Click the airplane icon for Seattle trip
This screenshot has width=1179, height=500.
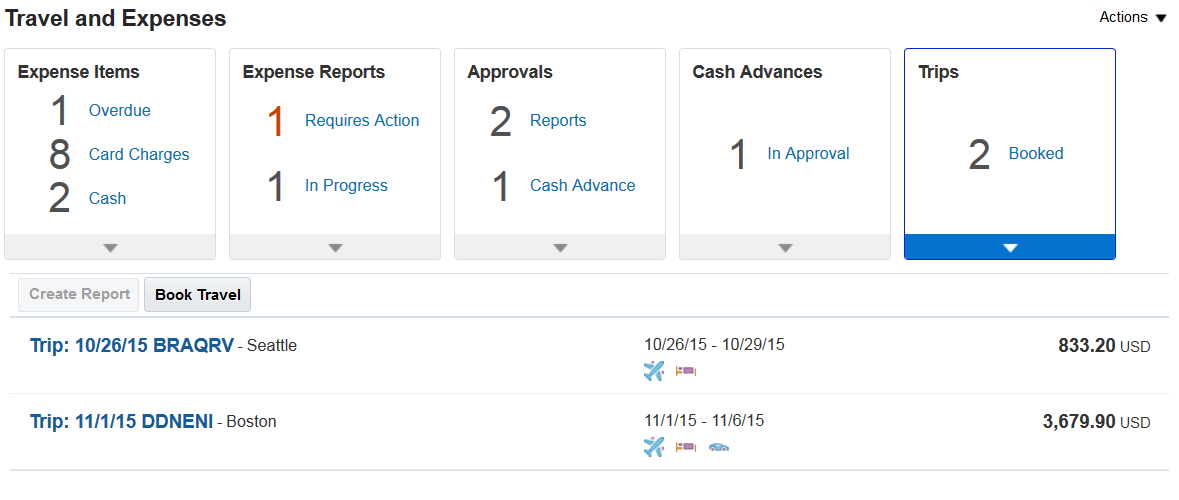[654, 371]
